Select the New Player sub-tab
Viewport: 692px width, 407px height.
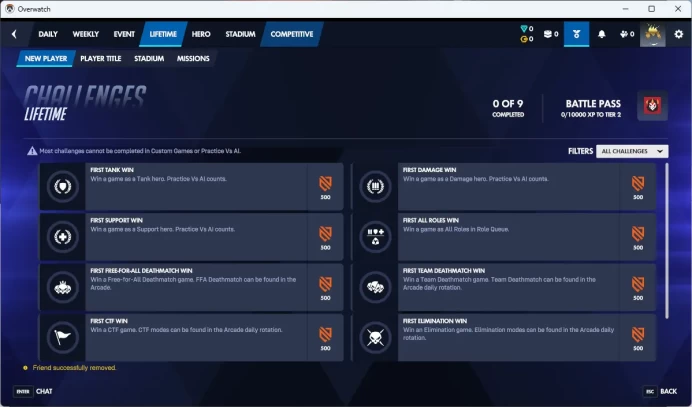(x=46, y=58)
